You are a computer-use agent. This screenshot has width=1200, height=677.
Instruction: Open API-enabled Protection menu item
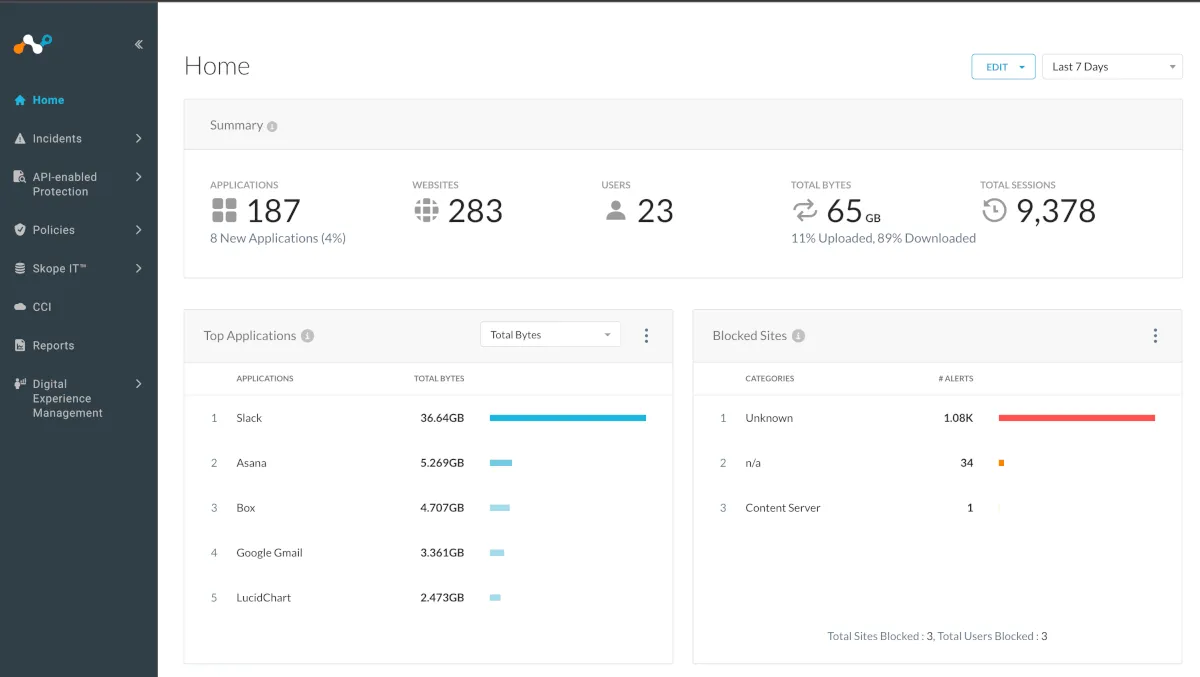(x=64, y=184)
